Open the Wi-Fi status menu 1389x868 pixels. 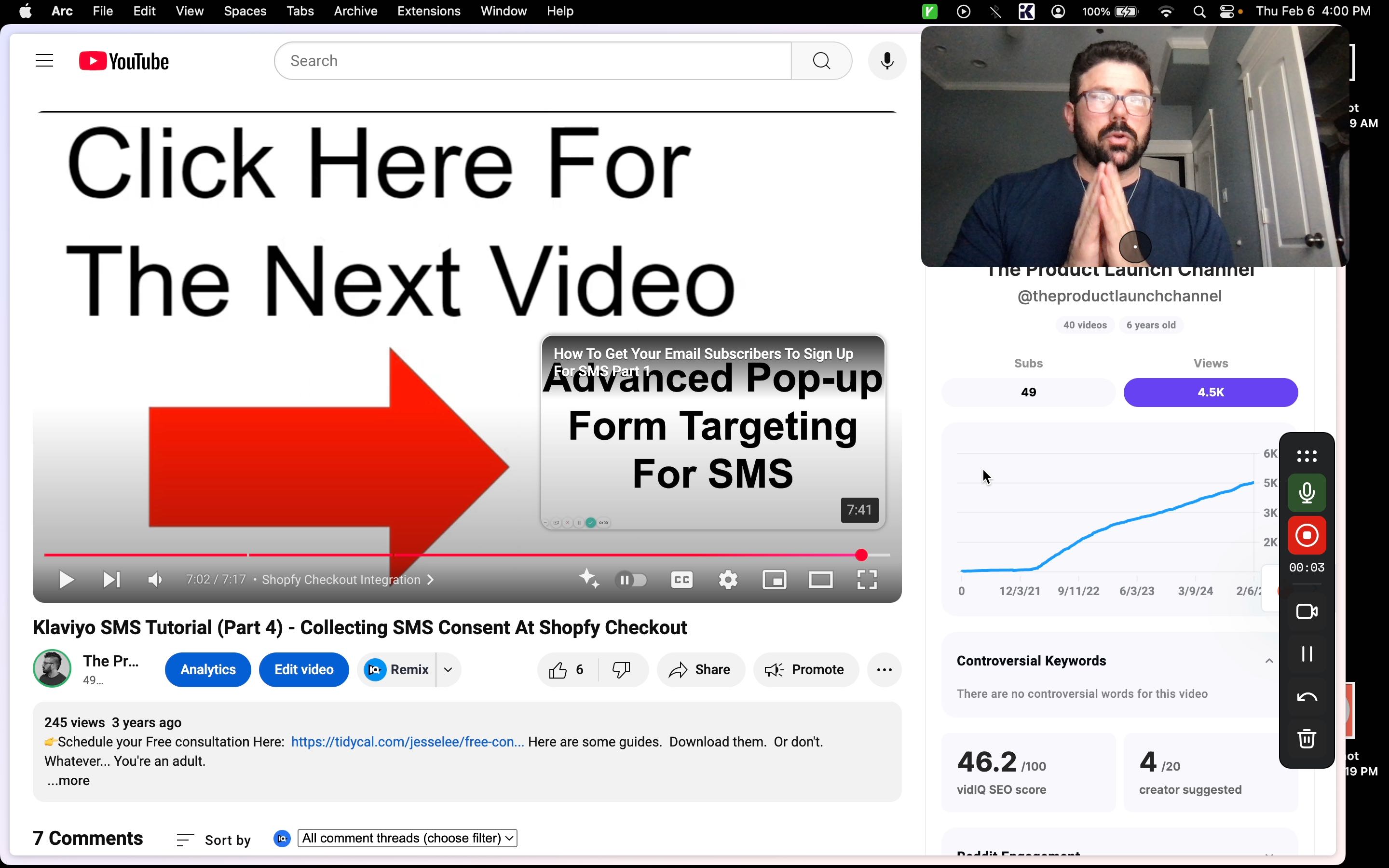coord(1166,12)
